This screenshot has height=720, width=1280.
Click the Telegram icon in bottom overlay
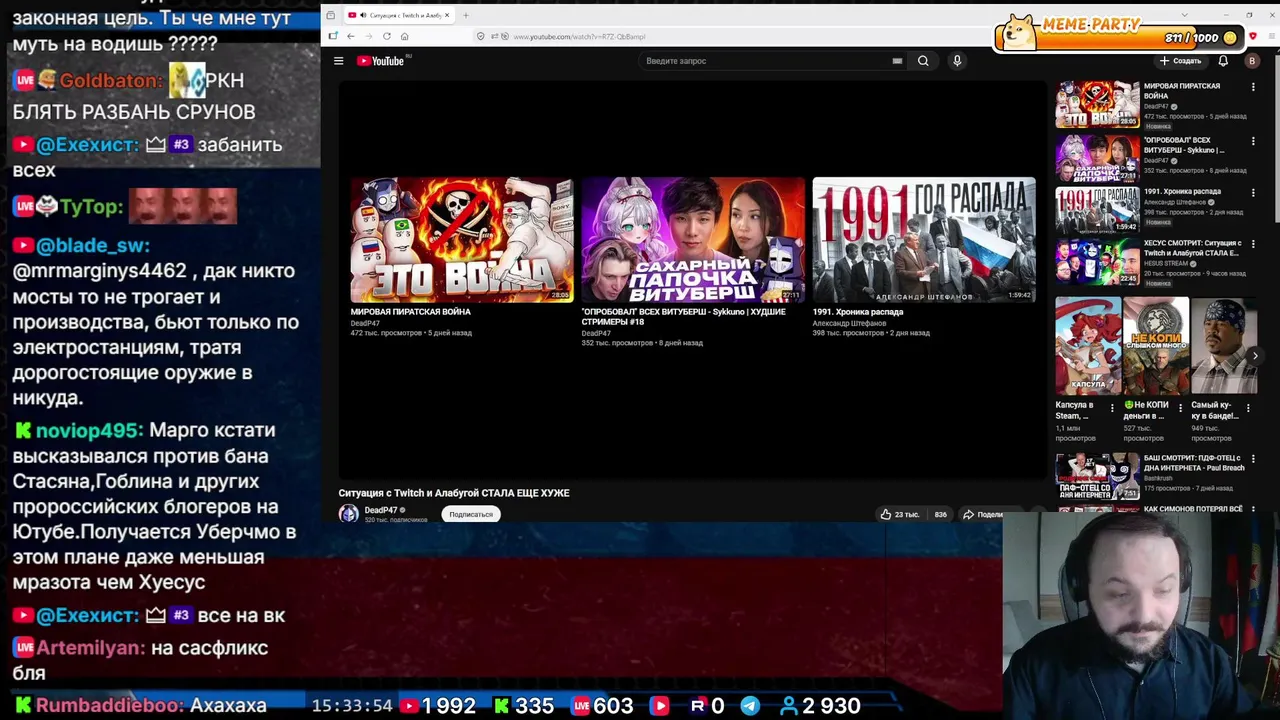click(x=750, y=706)
